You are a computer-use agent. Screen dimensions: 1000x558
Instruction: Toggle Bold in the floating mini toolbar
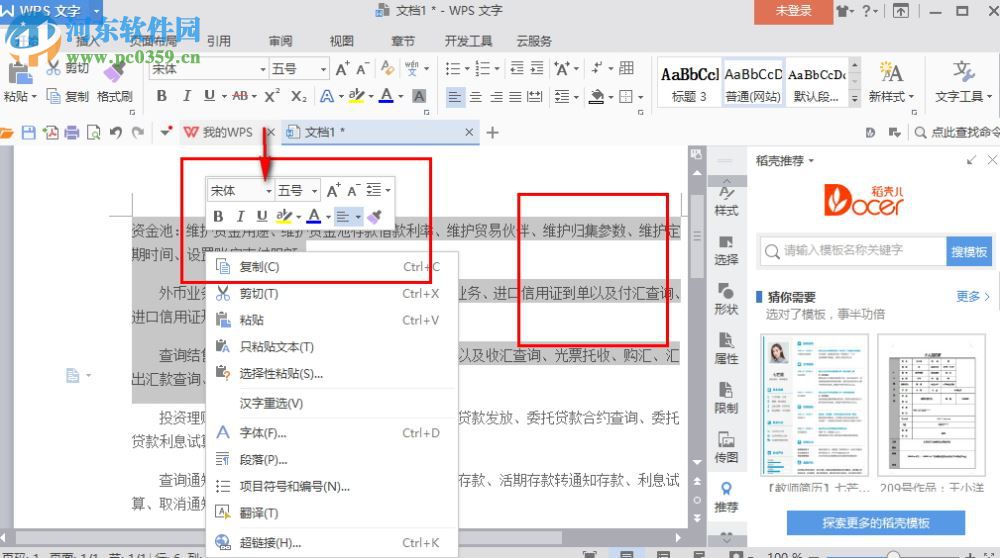pos(218,216)
